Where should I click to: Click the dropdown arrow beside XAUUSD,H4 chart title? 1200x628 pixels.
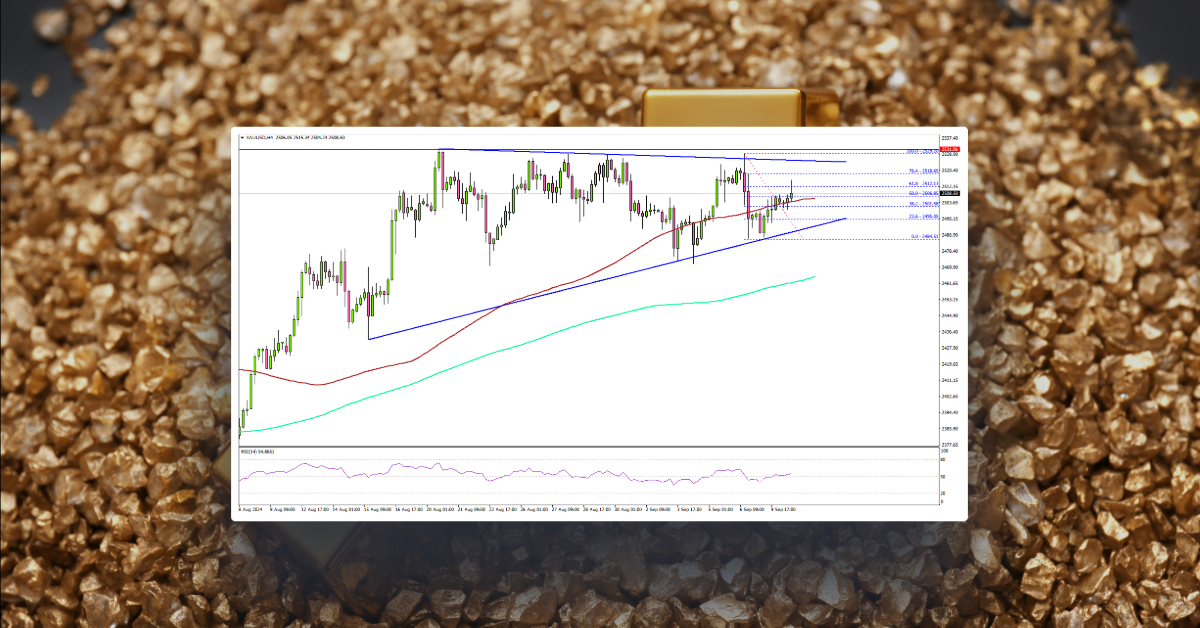tap(241, 135)
